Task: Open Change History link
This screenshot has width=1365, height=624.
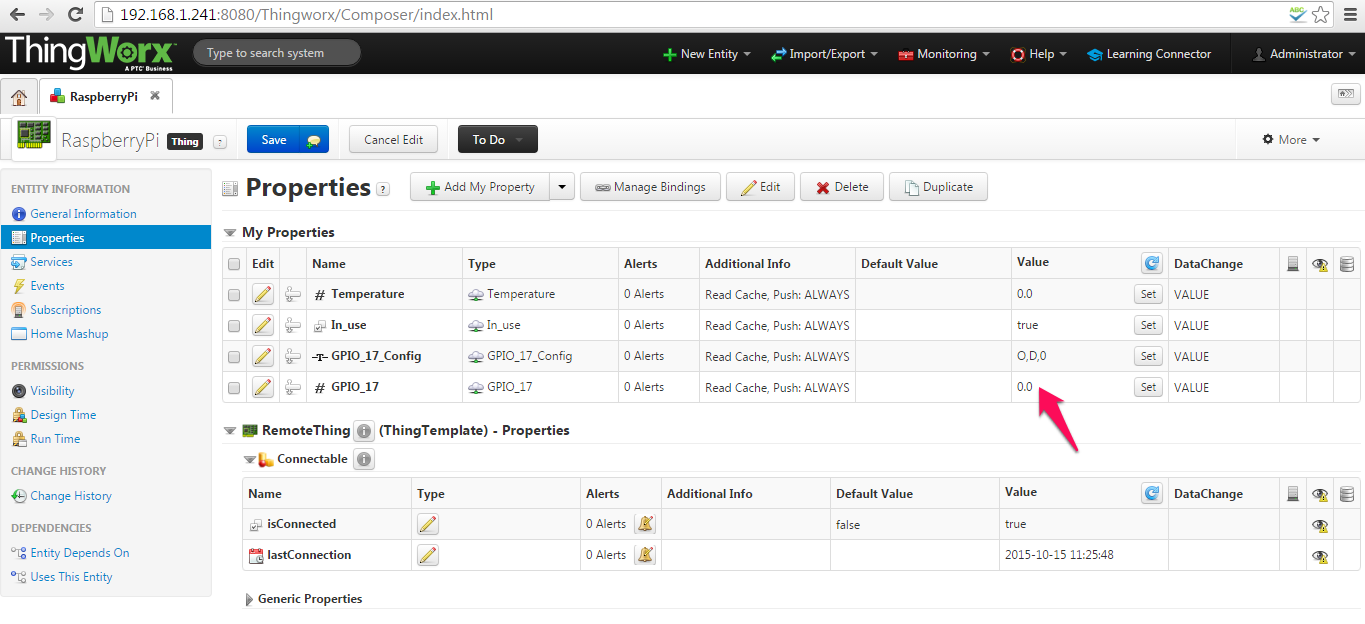Action: pyautogui.click(x=71, y=496)
